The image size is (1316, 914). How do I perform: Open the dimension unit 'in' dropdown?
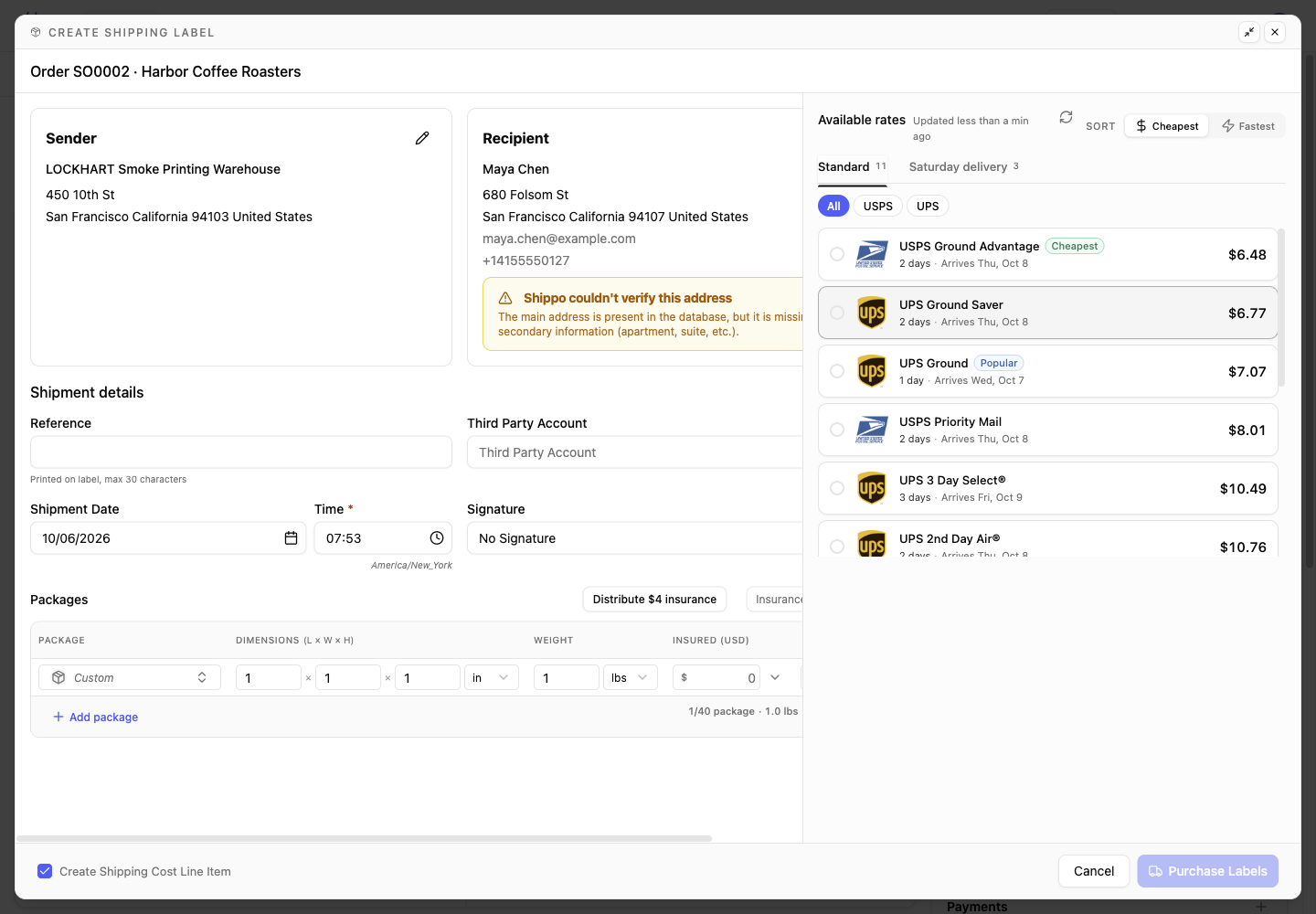(492, 677)
